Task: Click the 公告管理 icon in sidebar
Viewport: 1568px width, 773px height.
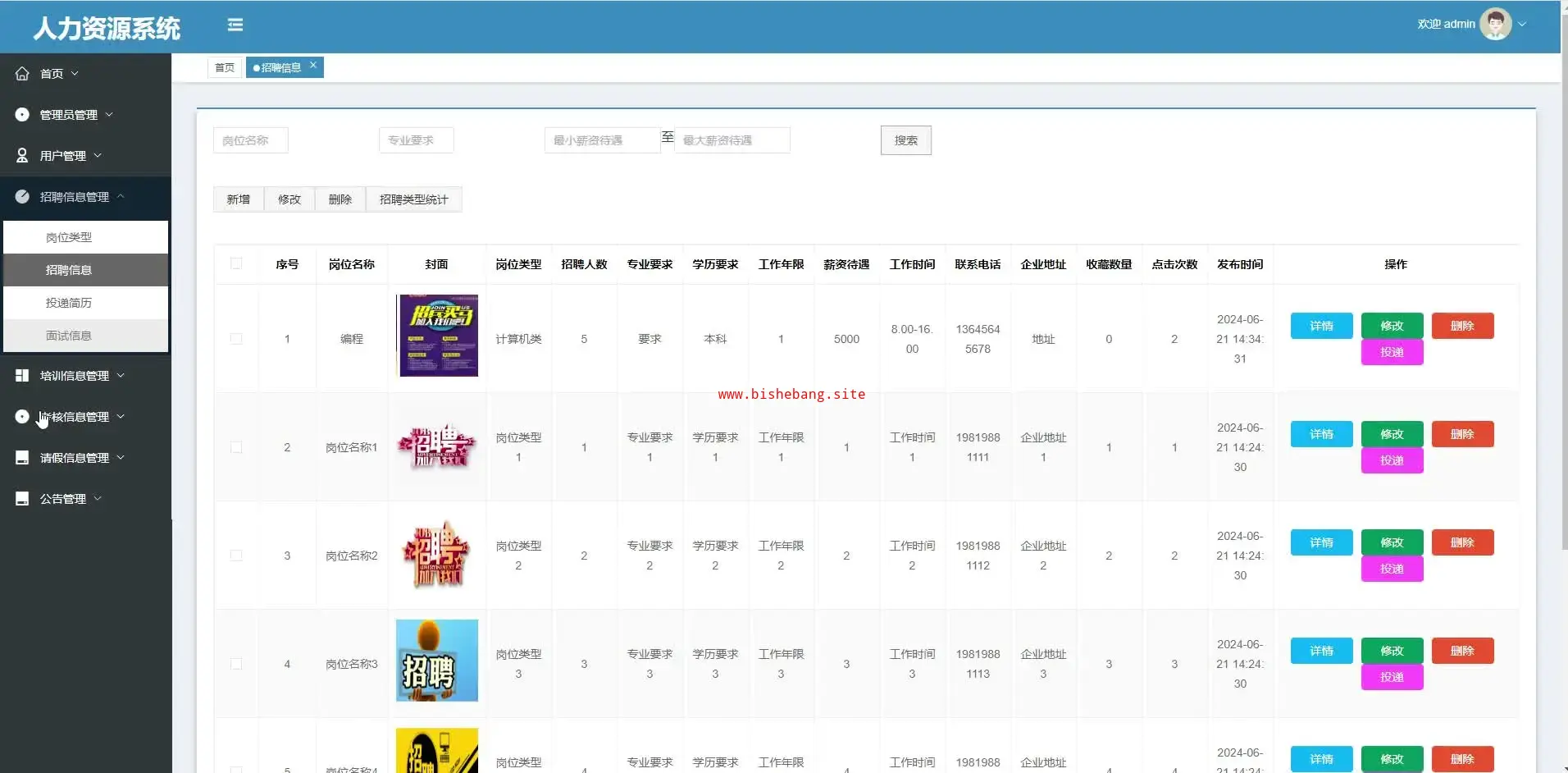Action: coord(22,499)
